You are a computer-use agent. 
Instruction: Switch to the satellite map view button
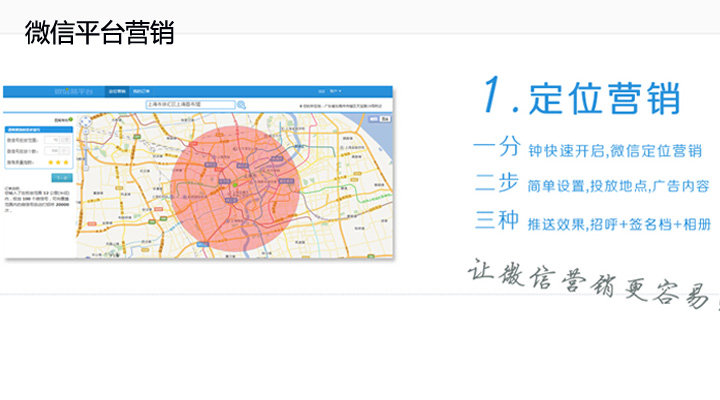pos(385,119)
